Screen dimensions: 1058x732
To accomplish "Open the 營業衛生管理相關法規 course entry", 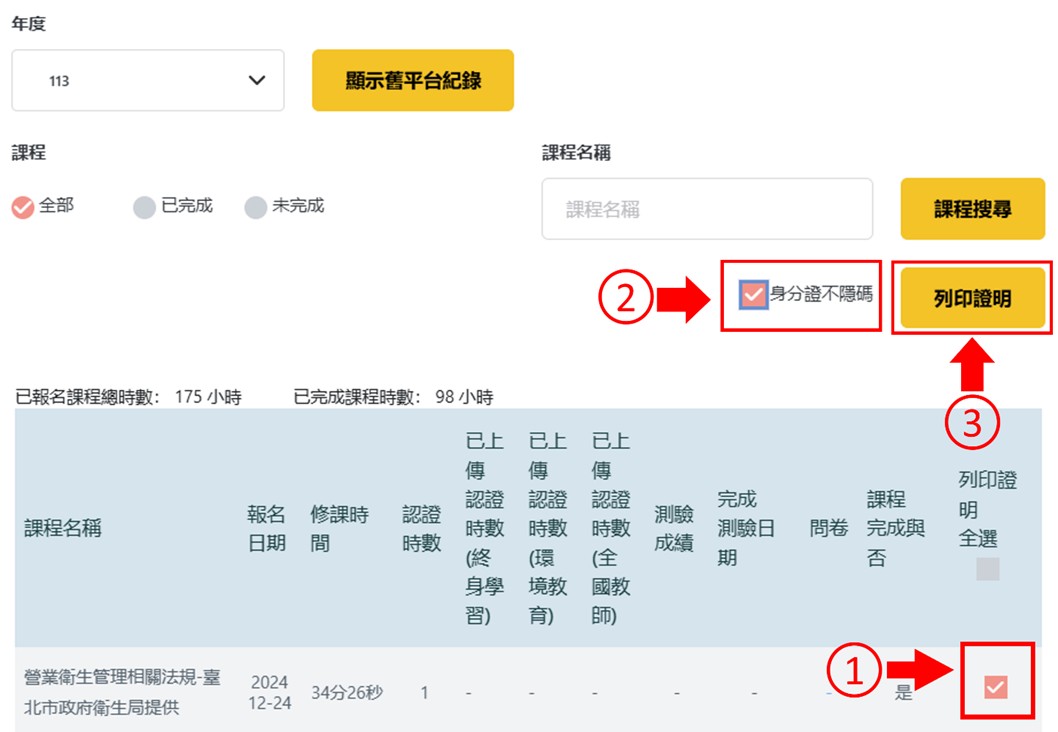I will (122, 691).
